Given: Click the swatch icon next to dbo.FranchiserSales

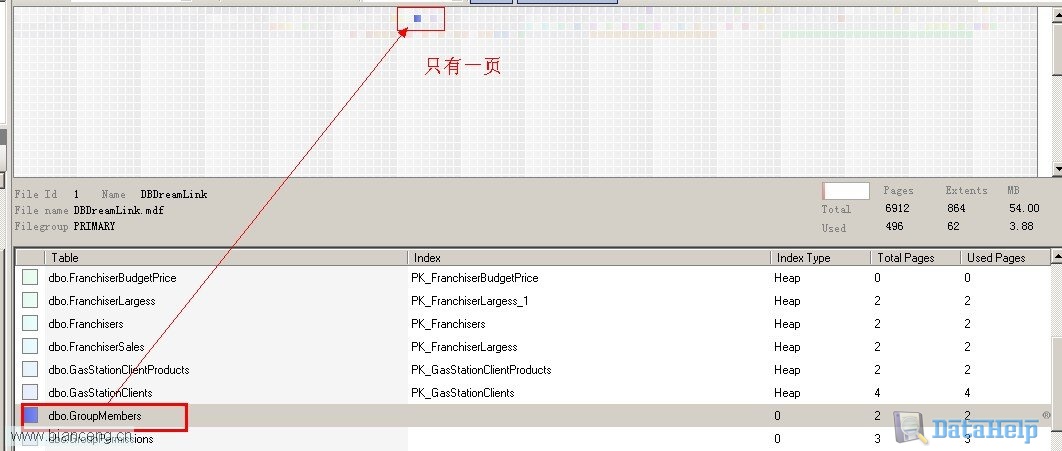Looking at the screenshot, I should [30, 347].
